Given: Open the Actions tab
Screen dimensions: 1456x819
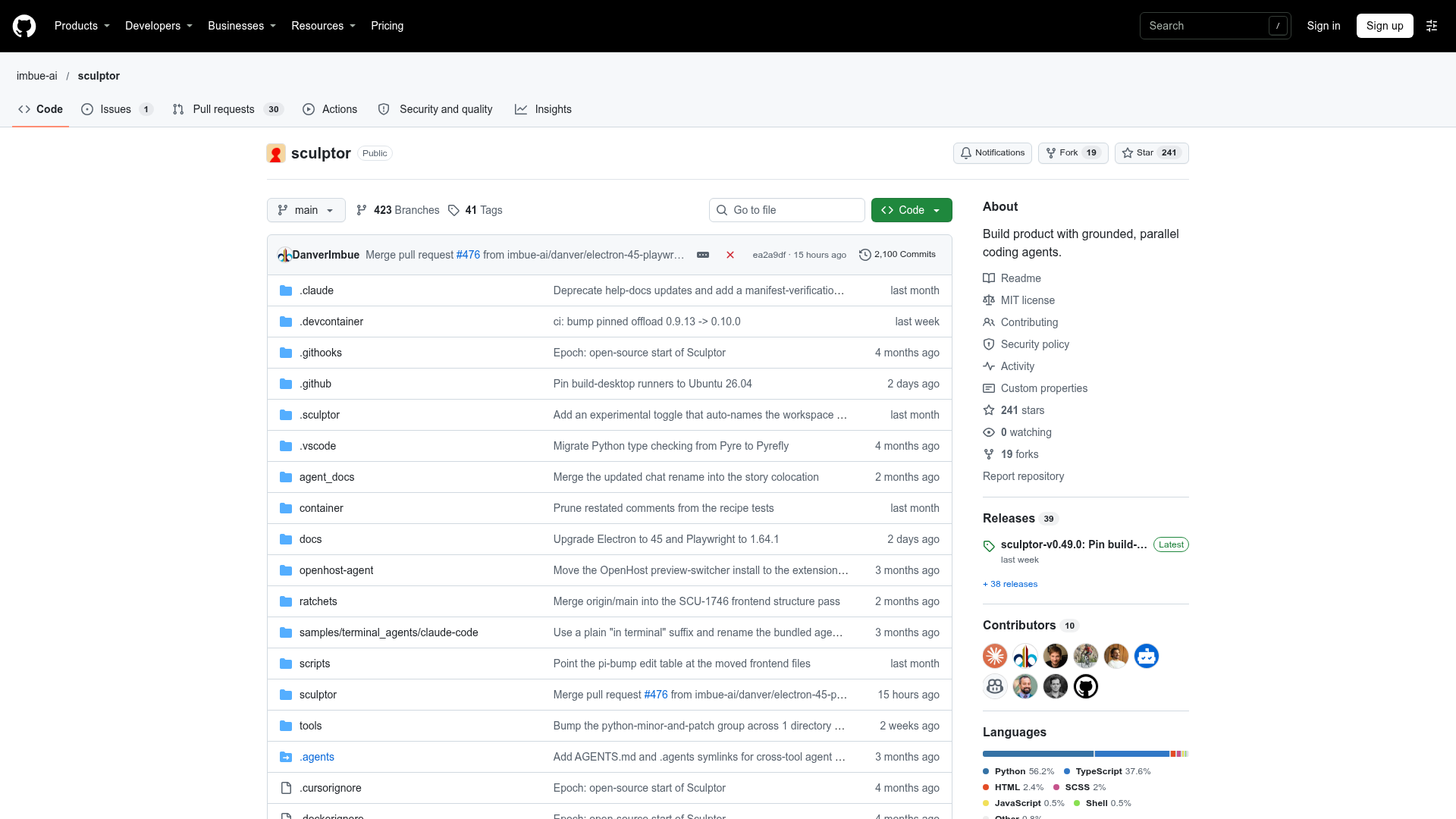Looking at the screenshot, I should pyautogui.click(x=330, y=109).
